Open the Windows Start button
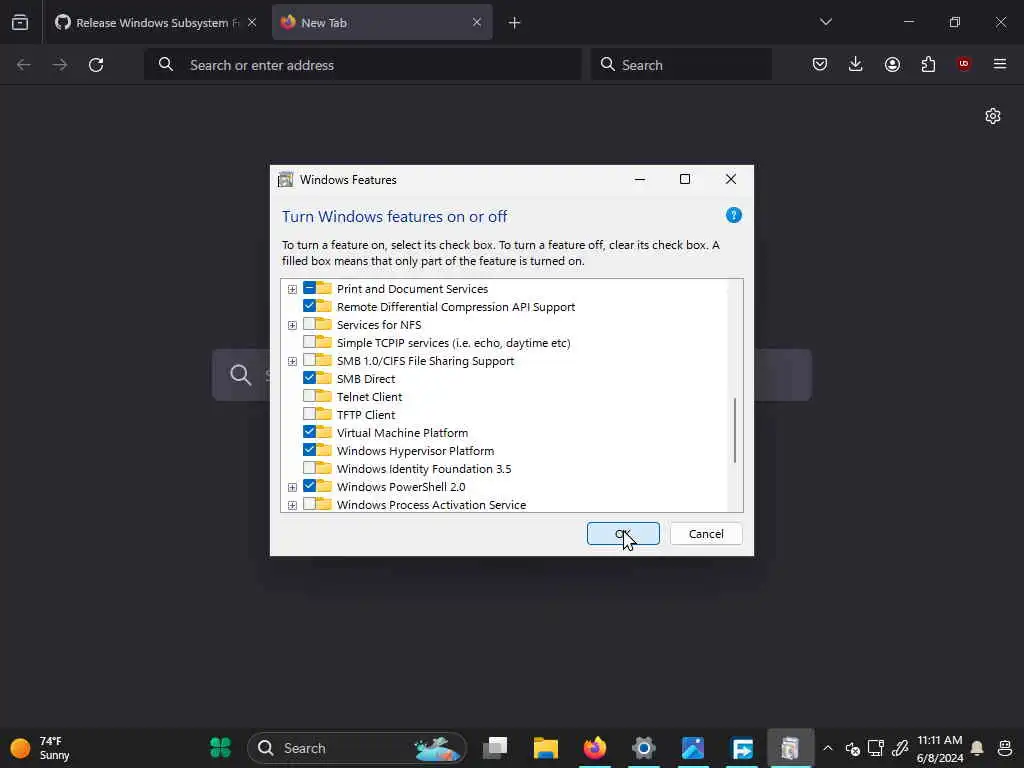1024x768 pixels. coord(221,747)
